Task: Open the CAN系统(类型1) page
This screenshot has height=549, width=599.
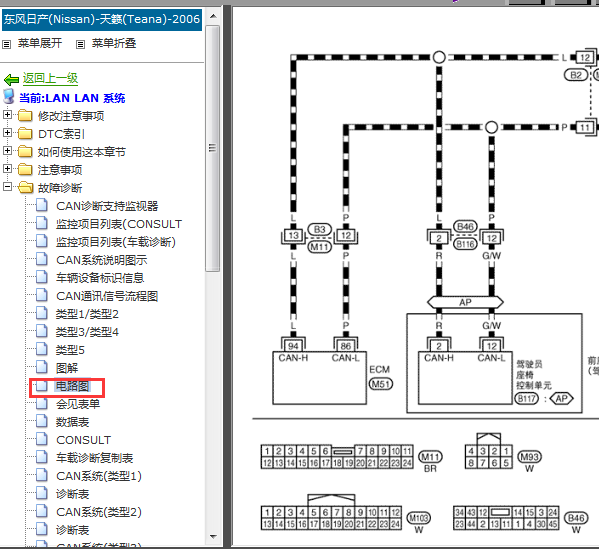Action: (x=99, y=476)
